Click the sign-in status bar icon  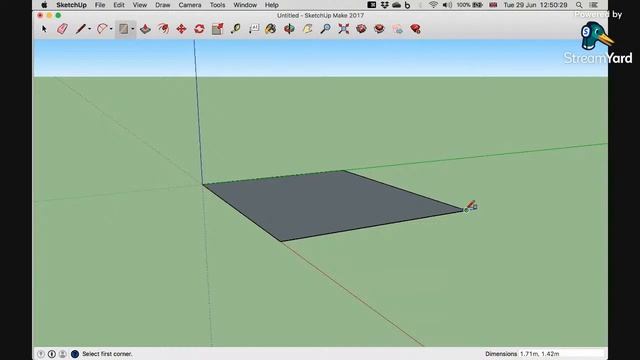tap(62, 354)
